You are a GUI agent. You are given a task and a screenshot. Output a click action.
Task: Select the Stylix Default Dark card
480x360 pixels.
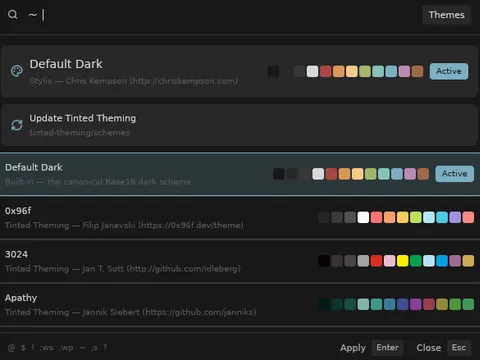pyautogui.click(x=239, y=71)
